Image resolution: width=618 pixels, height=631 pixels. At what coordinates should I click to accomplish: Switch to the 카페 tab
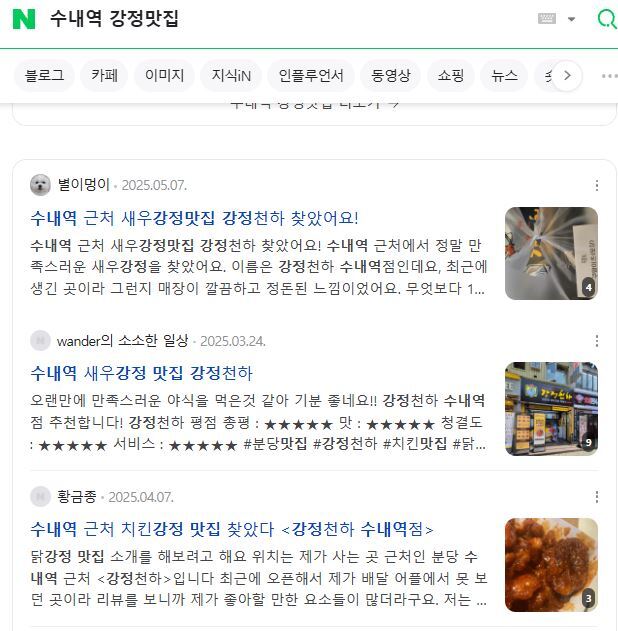(x=104, y=75)
